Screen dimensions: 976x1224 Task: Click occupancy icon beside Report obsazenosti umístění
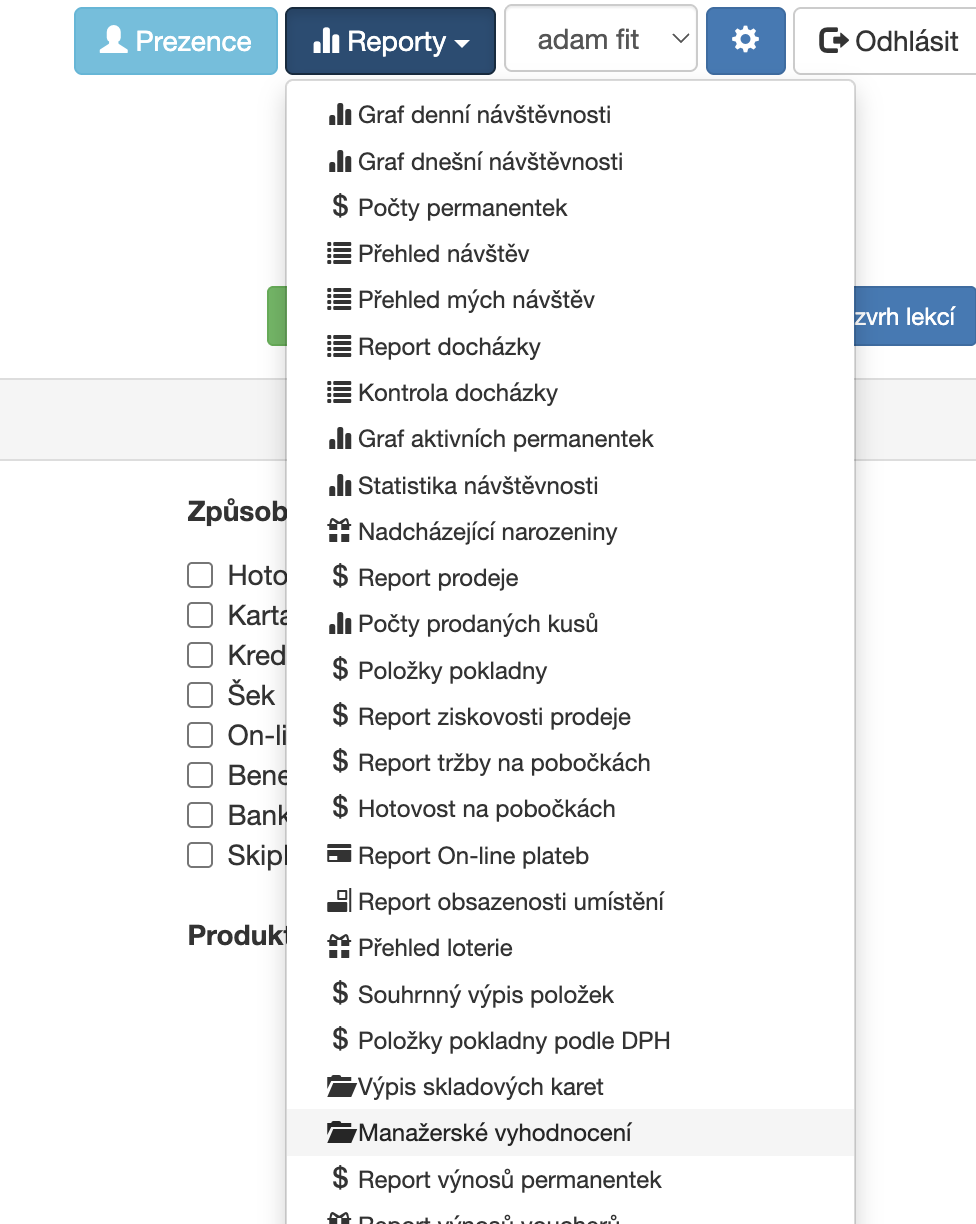[340, 901]
